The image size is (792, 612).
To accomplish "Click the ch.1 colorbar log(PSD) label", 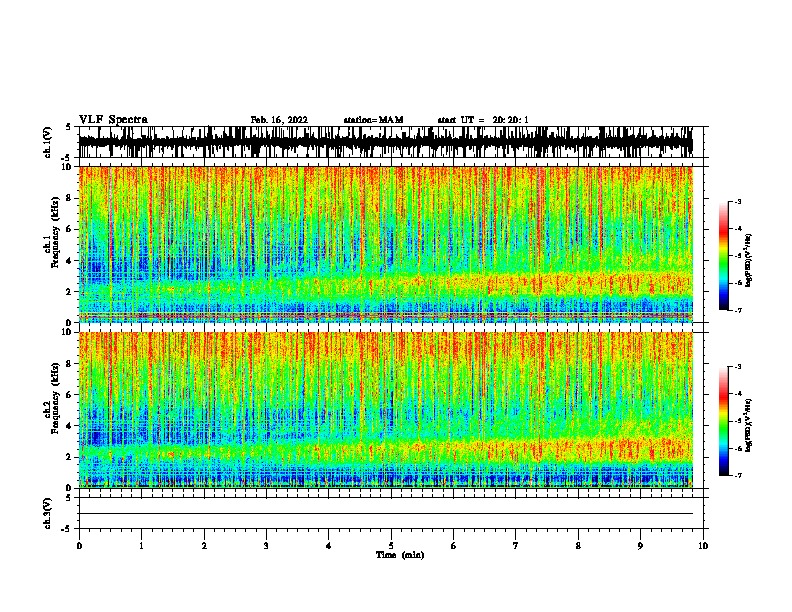I will [748, 261].
